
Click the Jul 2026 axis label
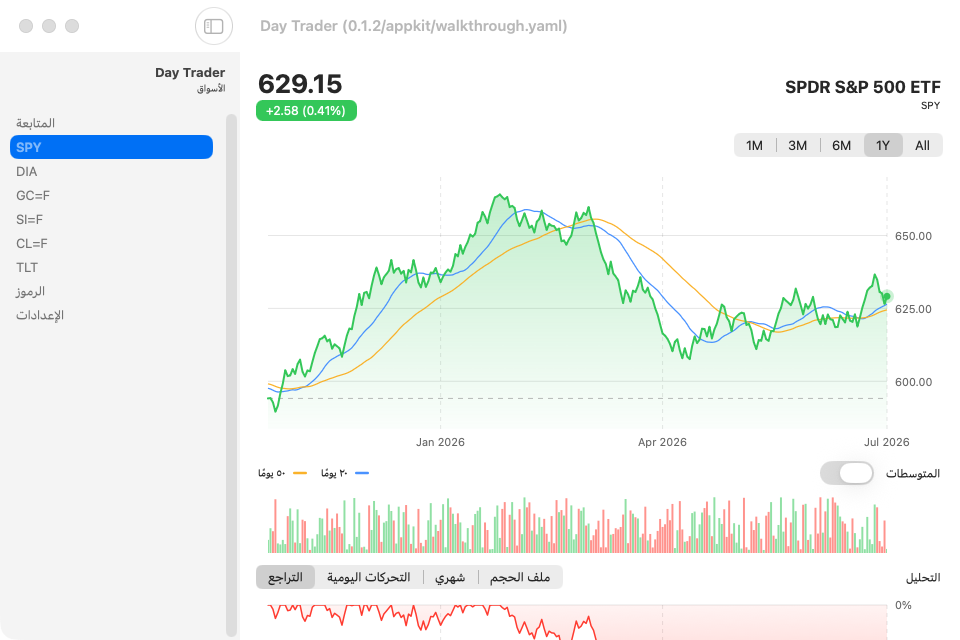[887, 442]
